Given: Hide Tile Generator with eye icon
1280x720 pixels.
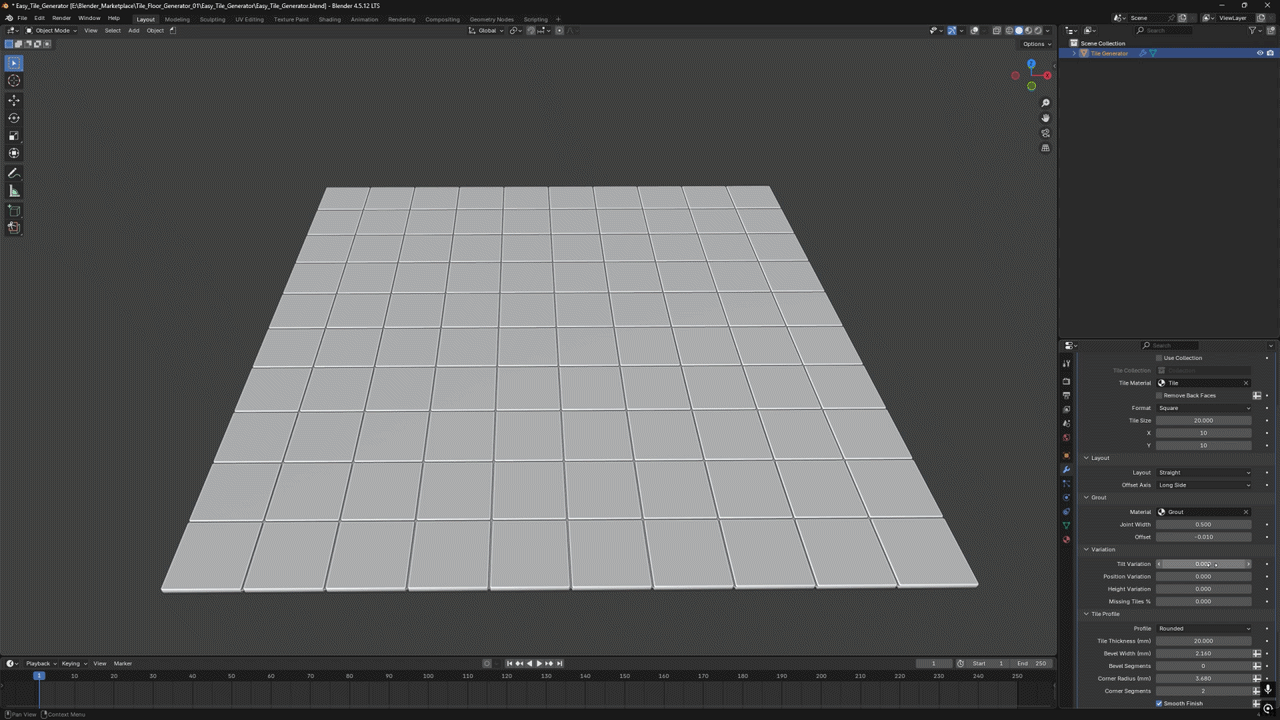Looking at the screenshot, I should click(1260, 53).
